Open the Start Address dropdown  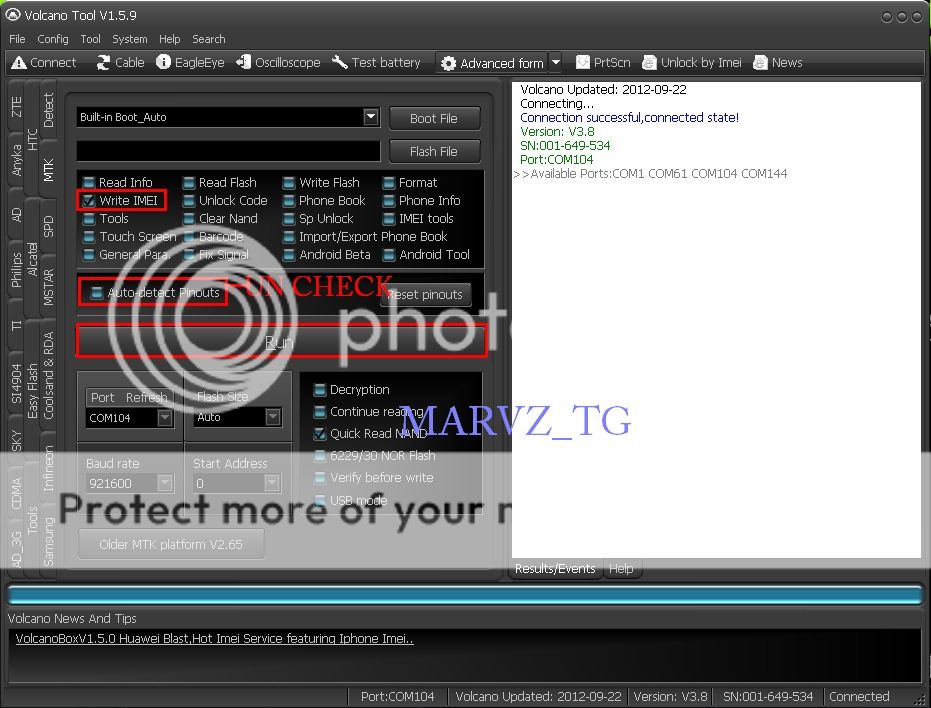pyautogui.click(x=272, y=483)
